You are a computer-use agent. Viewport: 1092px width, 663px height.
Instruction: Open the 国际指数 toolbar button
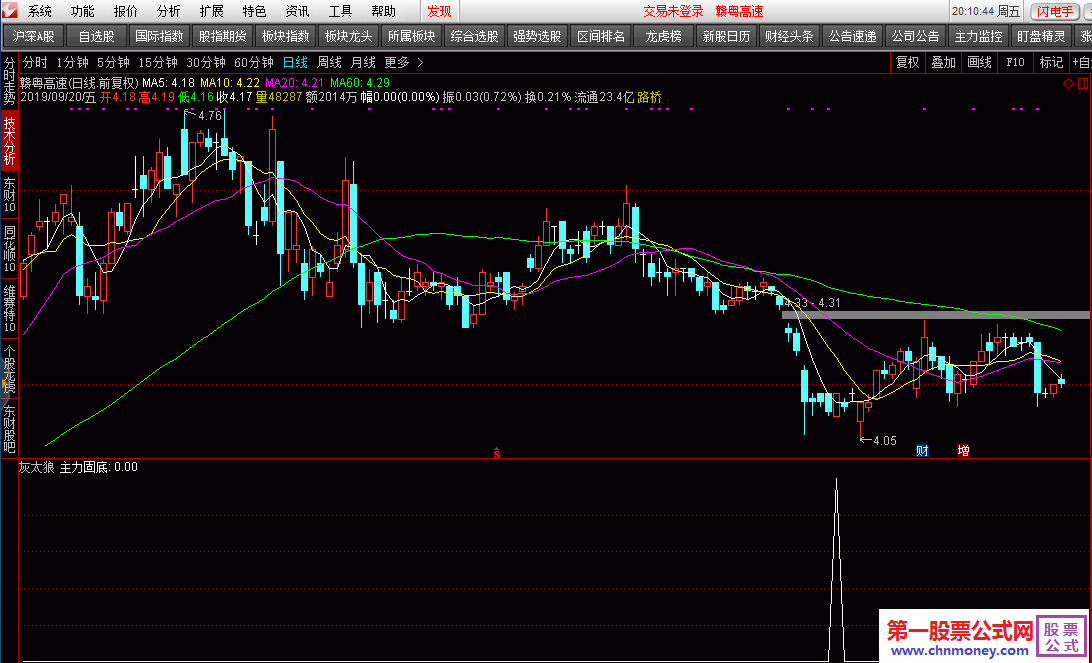[x=159, y=36]
